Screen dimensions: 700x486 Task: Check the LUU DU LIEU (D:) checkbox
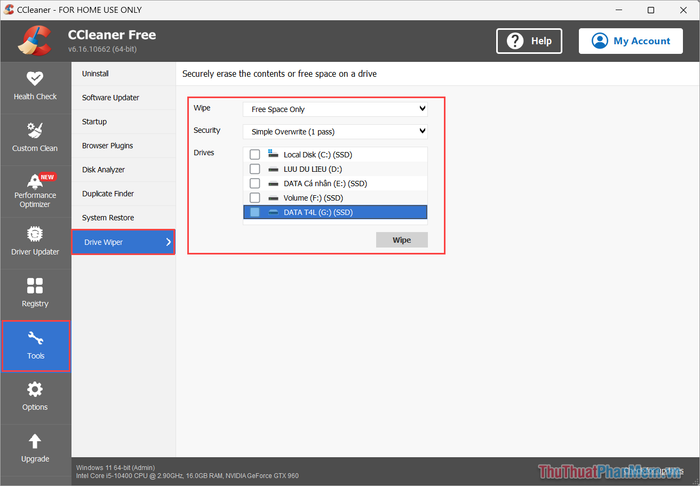click(x=254, y=169)
